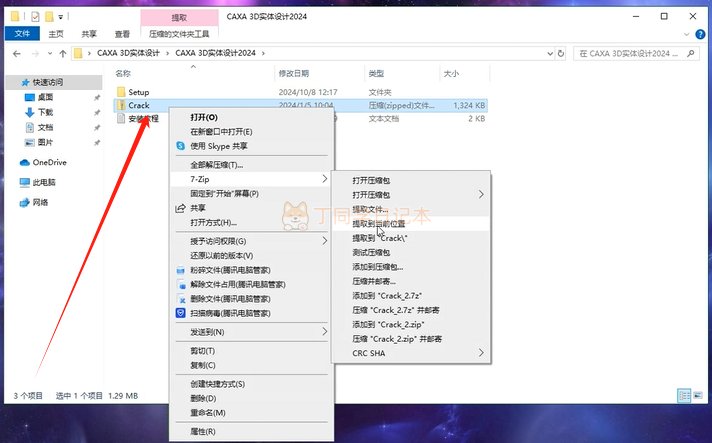Switch to the 共享 ribbon tab
The width and height of the screenshot is (712, 443).
tap(89, 34)
